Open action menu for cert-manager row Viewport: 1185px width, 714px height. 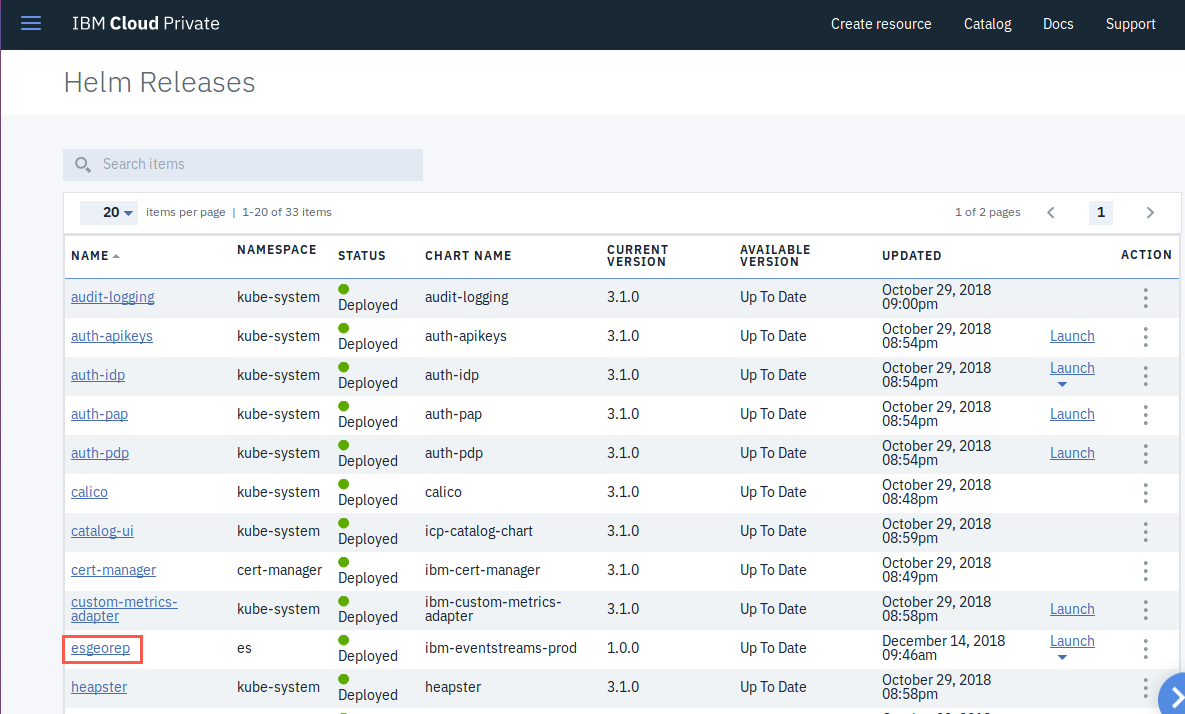click(1146, 570)
